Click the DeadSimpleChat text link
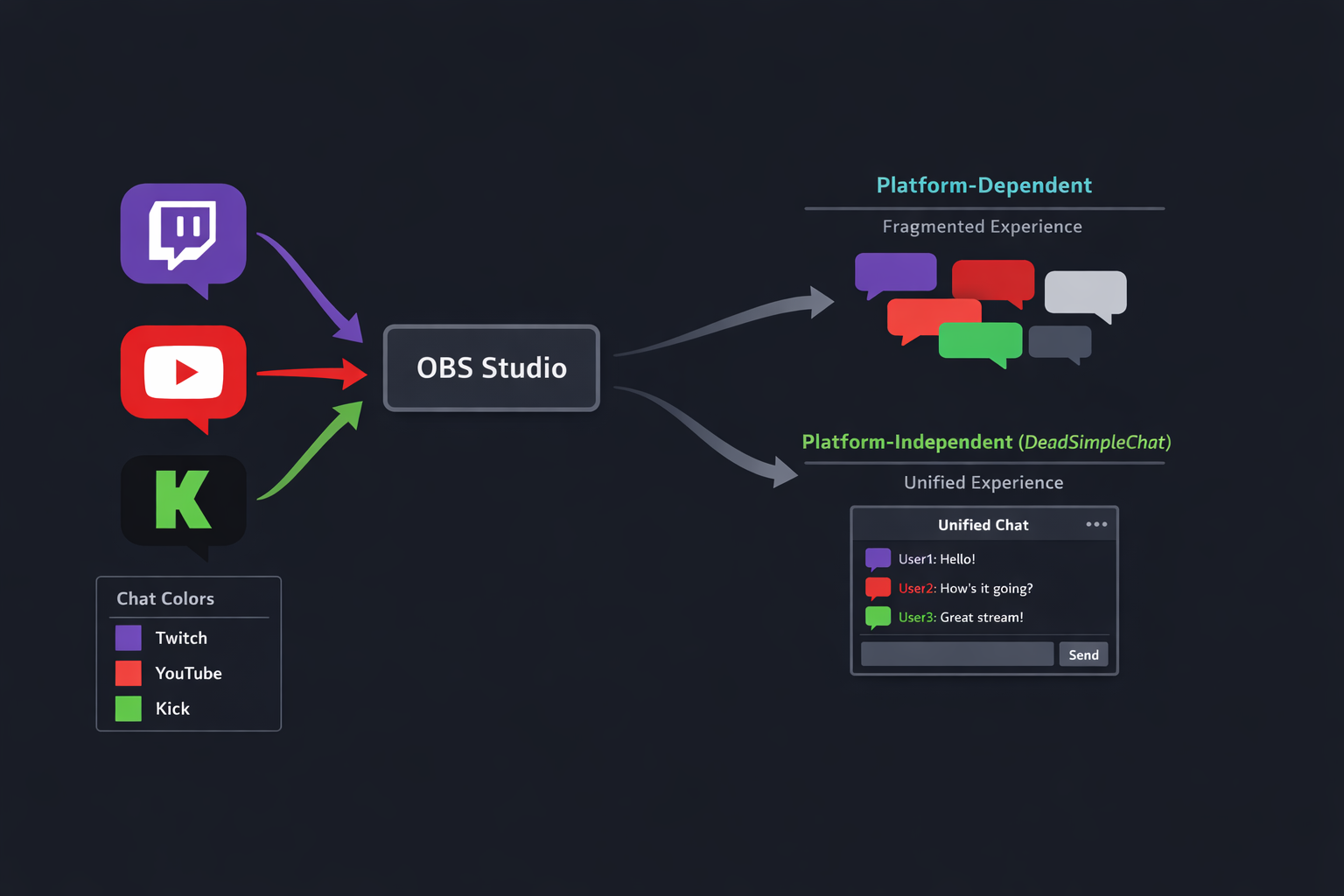Screen dimensions: 1344x896 (1095, 442)
